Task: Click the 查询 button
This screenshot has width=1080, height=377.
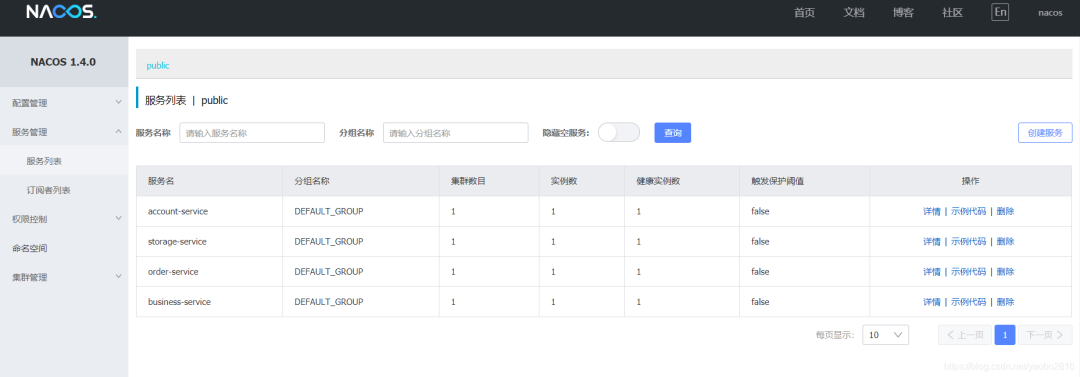Action: tap(672, 133)
